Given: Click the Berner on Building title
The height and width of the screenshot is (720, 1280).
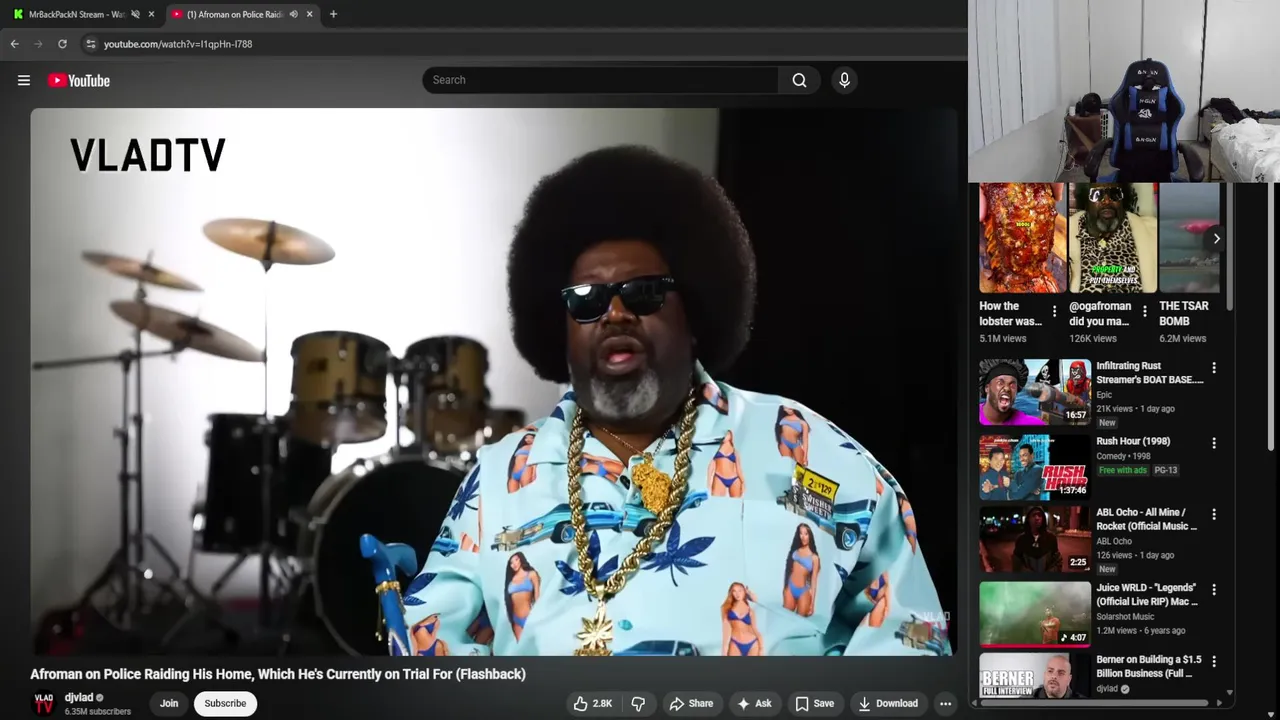Looking at the screenshot, I should click(x=1149, y=666).
